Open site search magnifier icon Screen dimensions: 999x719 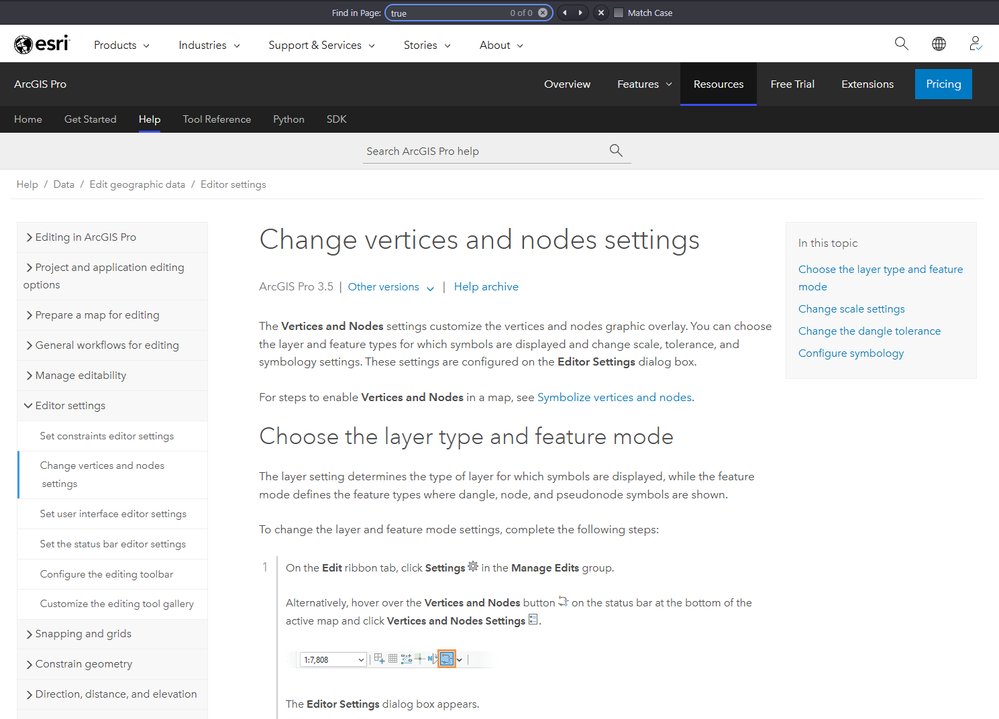[x=901, y=44]
